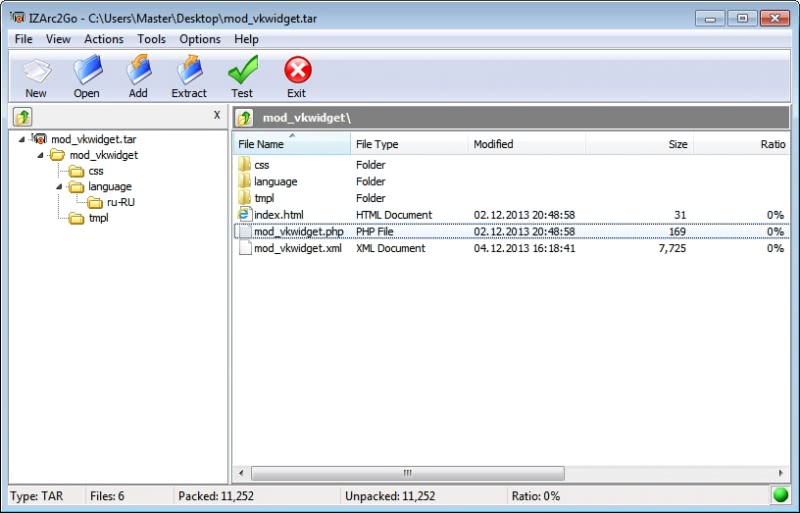Sort by Ratio column header
The image size is (800, 513).
pyautogui.click(x=741, y=144)
